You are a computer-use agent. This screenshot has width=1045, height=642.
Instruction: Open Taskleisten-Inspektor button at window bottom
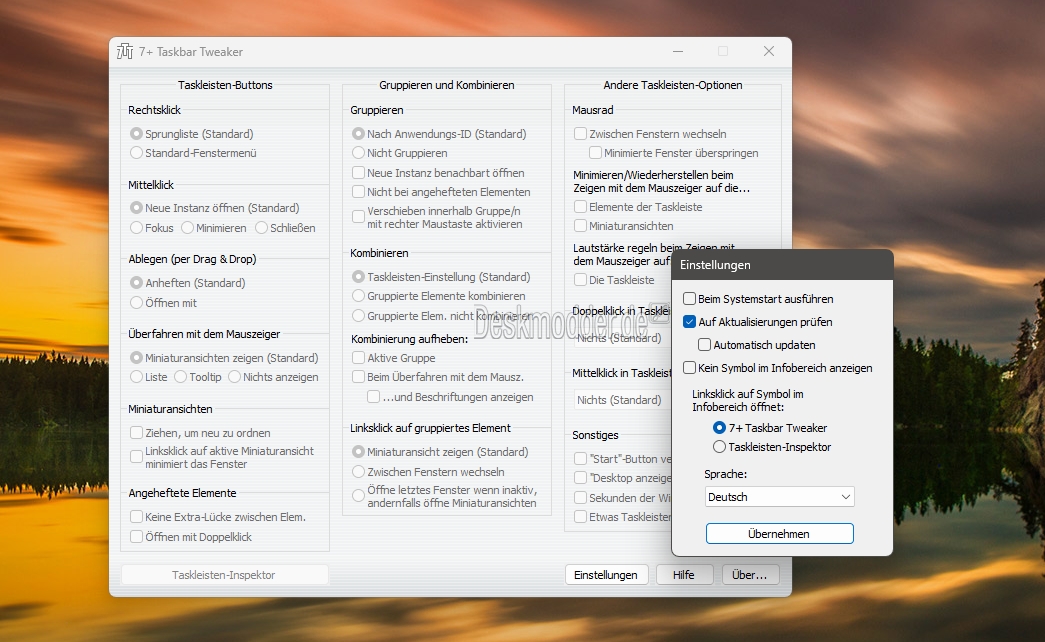tap(224, 575)
